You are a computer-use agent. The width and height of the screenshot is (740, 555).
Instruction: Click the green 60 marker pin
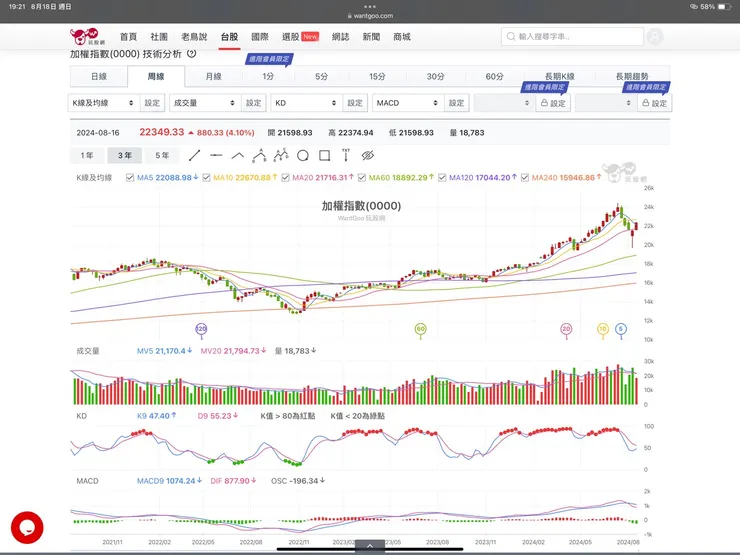coord(420,330)
